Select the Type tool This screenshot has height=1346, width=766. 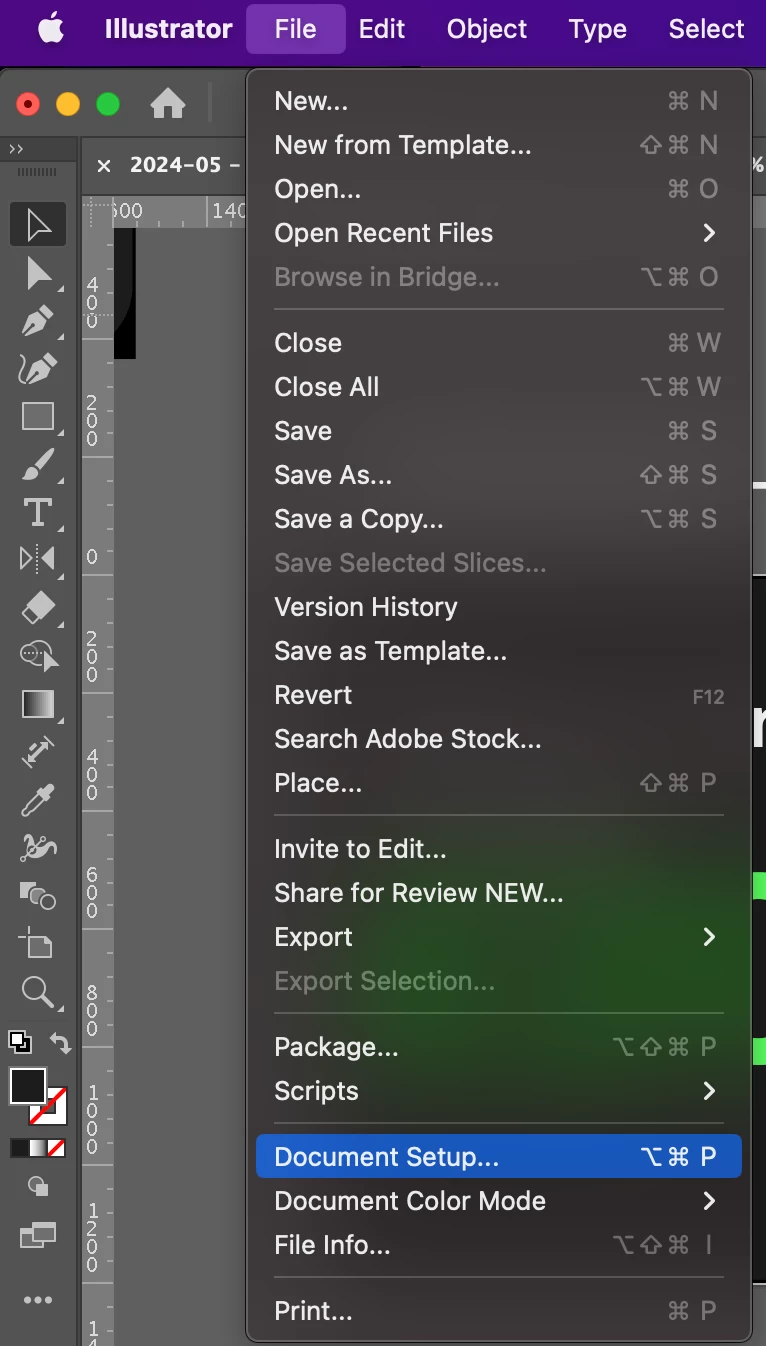coord(38,512)
